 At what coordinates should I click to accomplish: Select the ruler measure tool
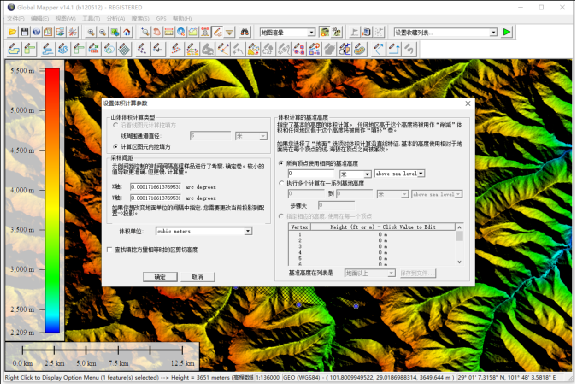169,32
